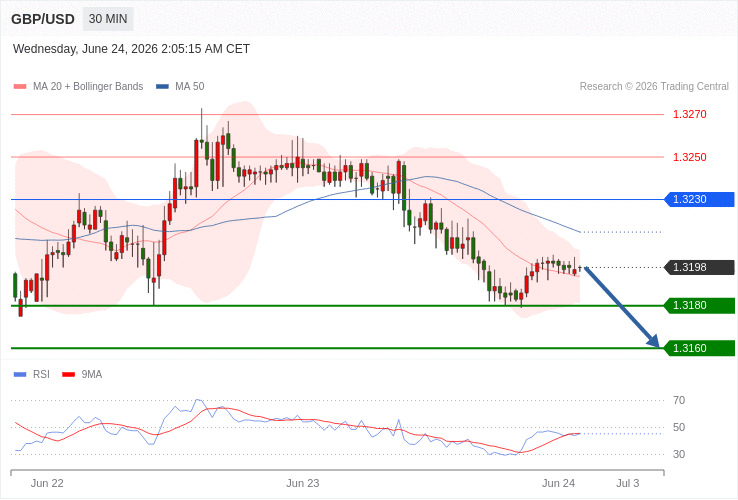Click the MA 50 legend swatch
The width and height of the screenshot is (738, 500).
pos(162,87)
